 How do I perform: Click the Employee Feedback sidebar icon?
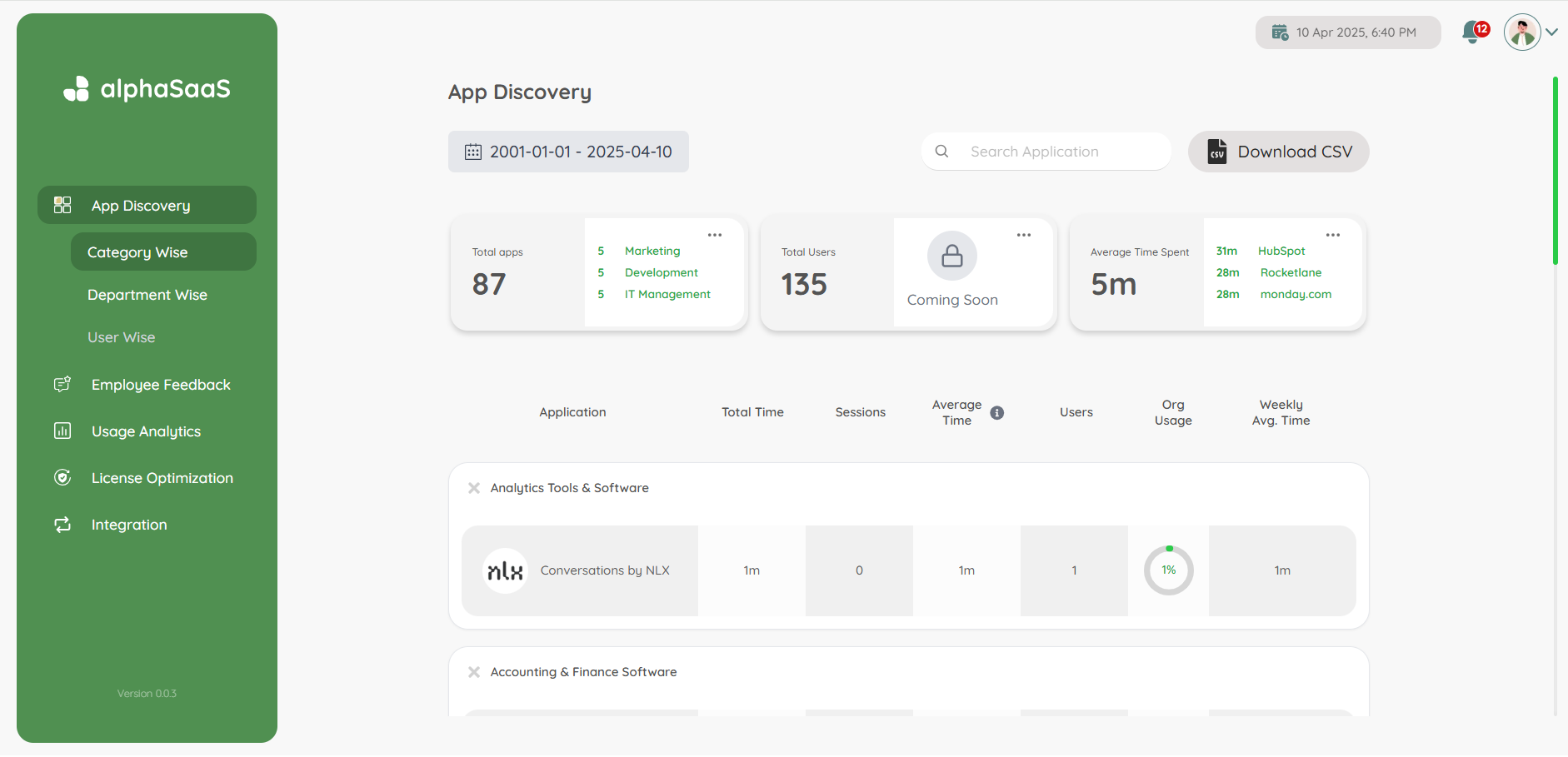(62, 384)
